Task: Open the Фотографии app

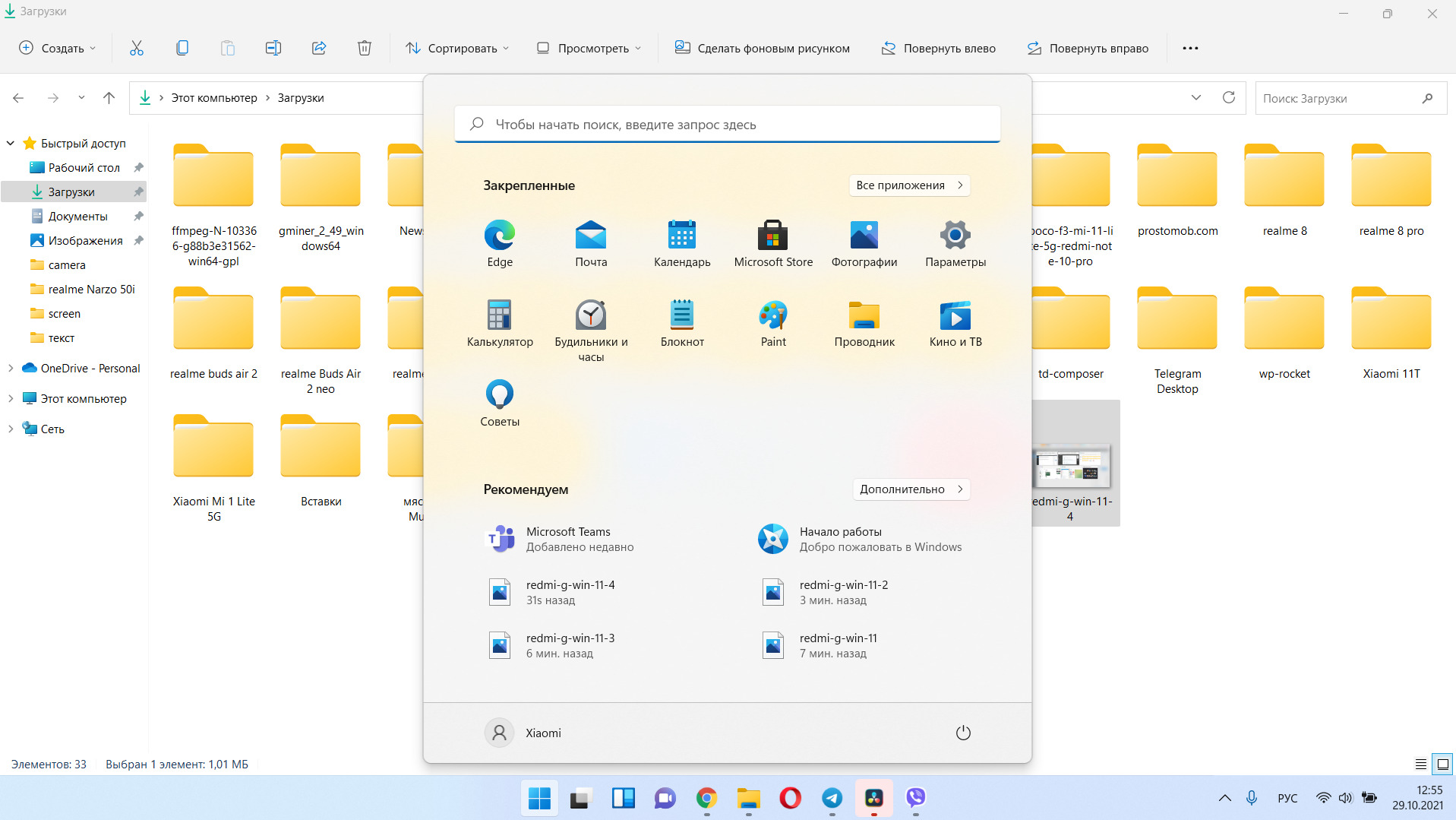Action: (864, 243)
